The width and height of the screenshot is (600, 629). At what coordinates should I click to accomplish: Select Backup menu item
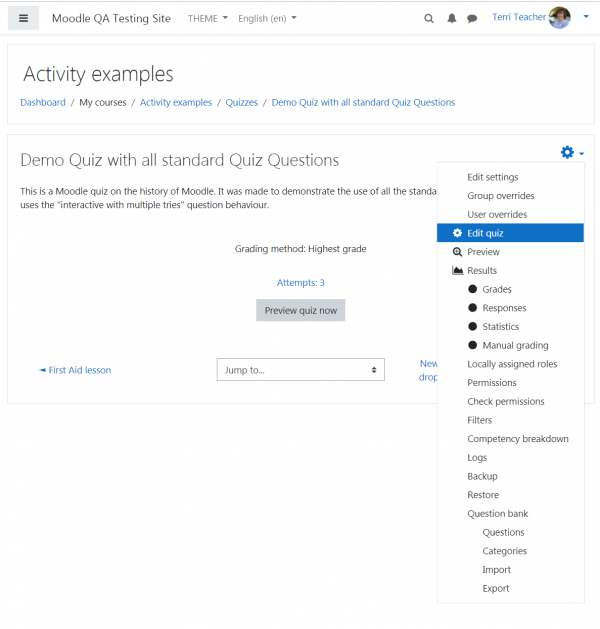pyautogui.click(x=482, y=476)
